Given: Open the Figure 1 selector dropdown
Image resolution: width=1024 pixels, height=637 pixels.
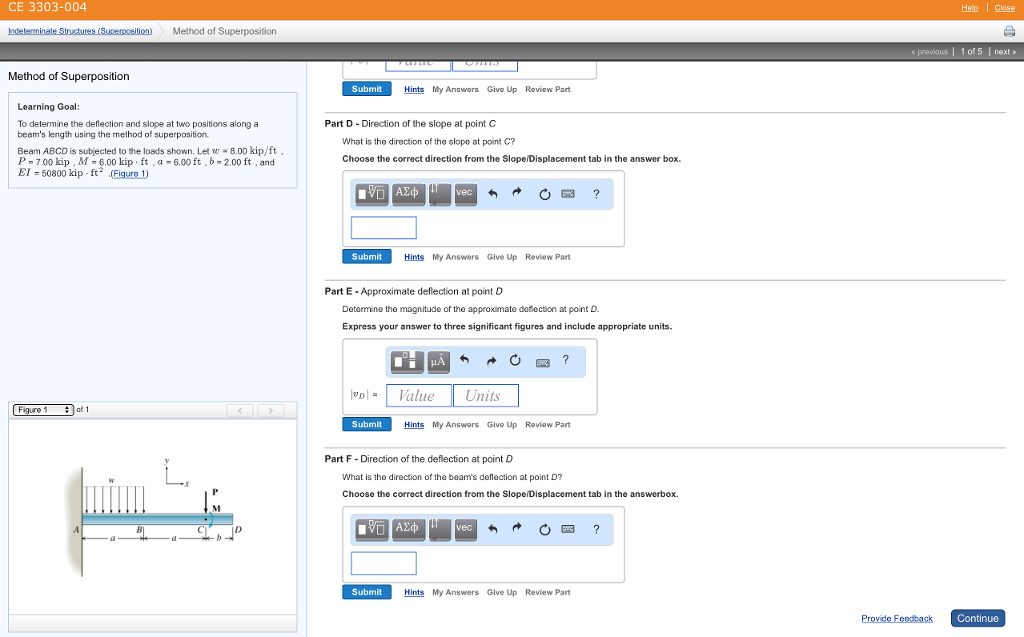Looking at the screenshot, I should (43, 410).
